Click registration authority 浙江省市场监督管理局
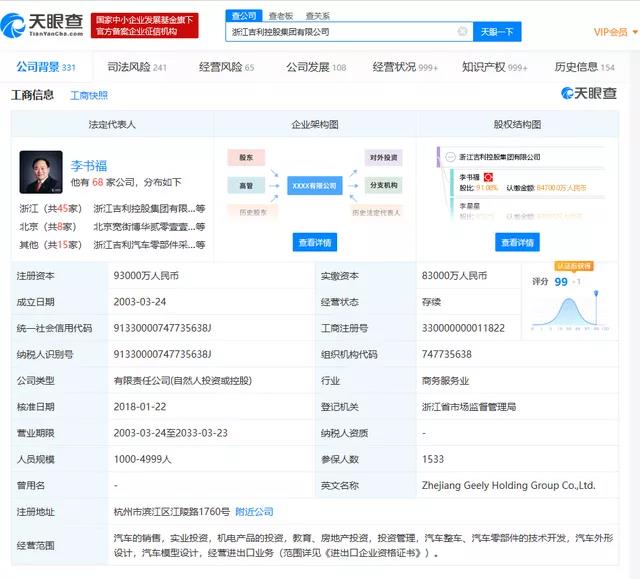Screen dimensions: 640x579 [469, 406]
